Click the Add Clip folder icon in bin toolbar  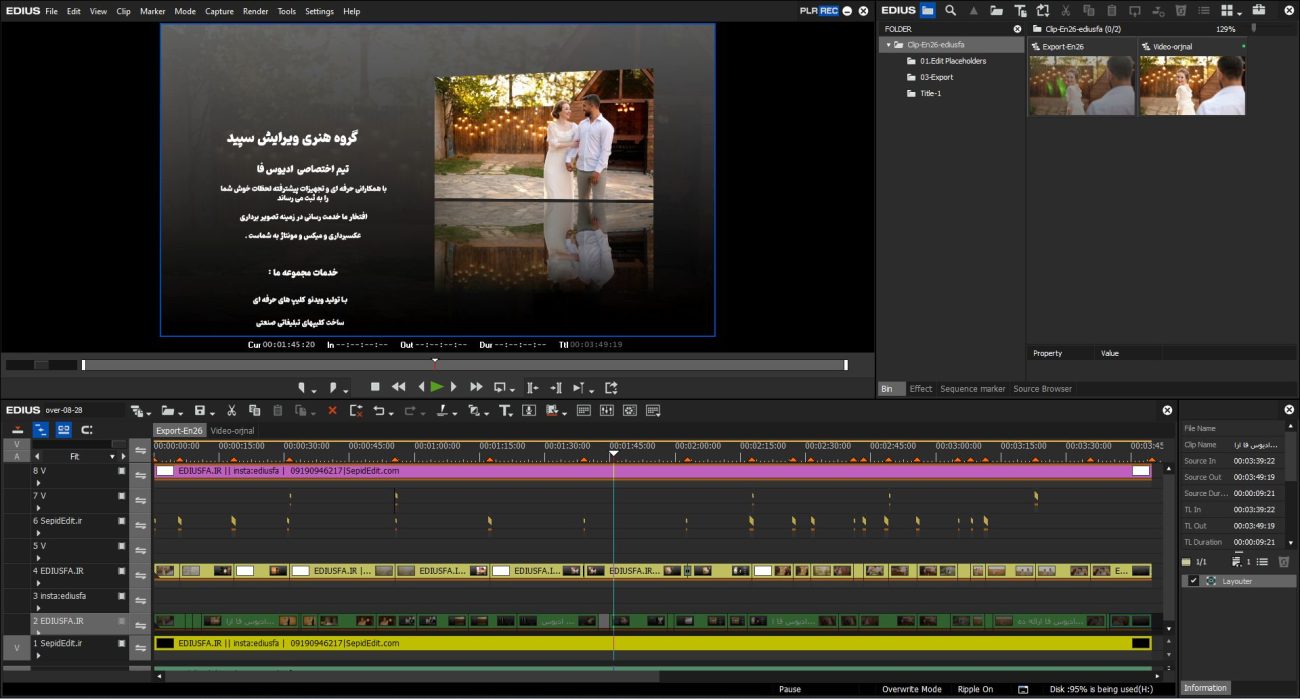coord(996,10)
